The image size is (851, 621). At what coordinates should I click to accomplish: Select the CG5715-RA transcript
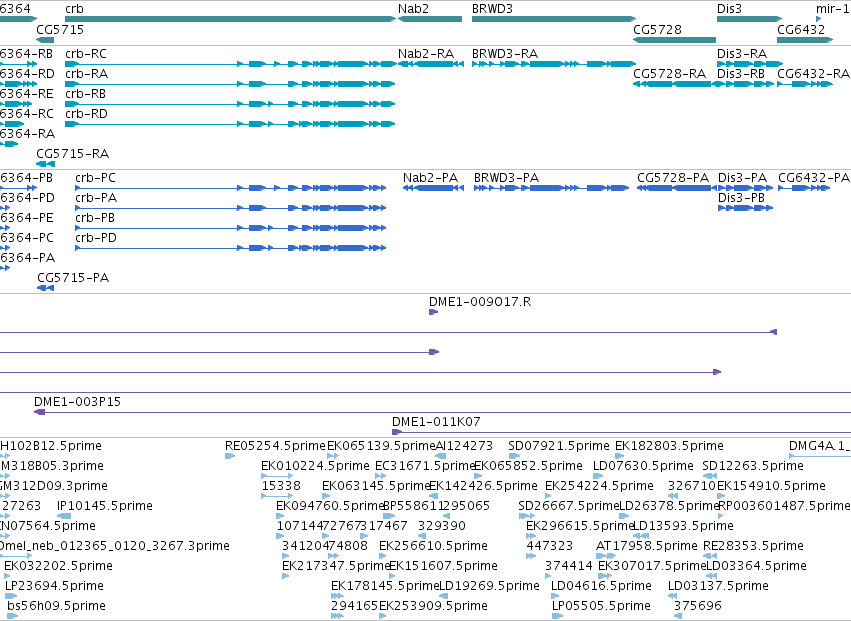tap(46, 164)
